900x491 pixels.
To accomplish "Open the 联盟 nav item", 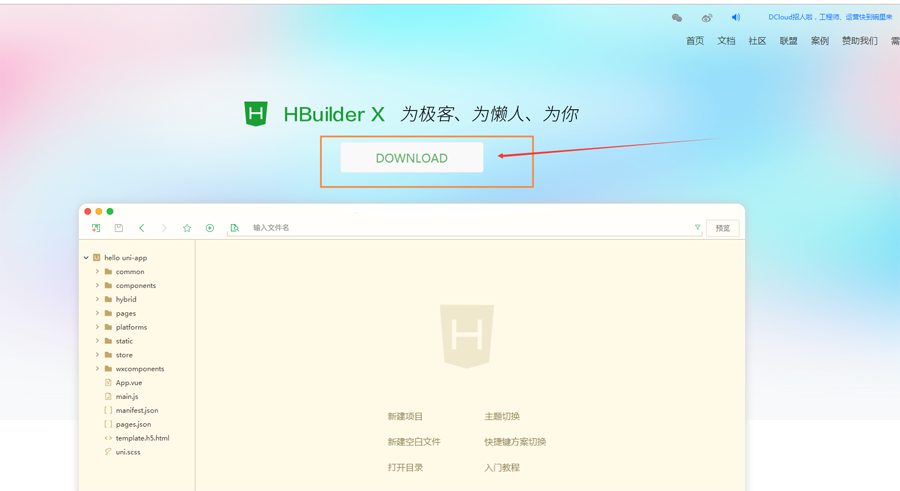I will coord(788,41).
